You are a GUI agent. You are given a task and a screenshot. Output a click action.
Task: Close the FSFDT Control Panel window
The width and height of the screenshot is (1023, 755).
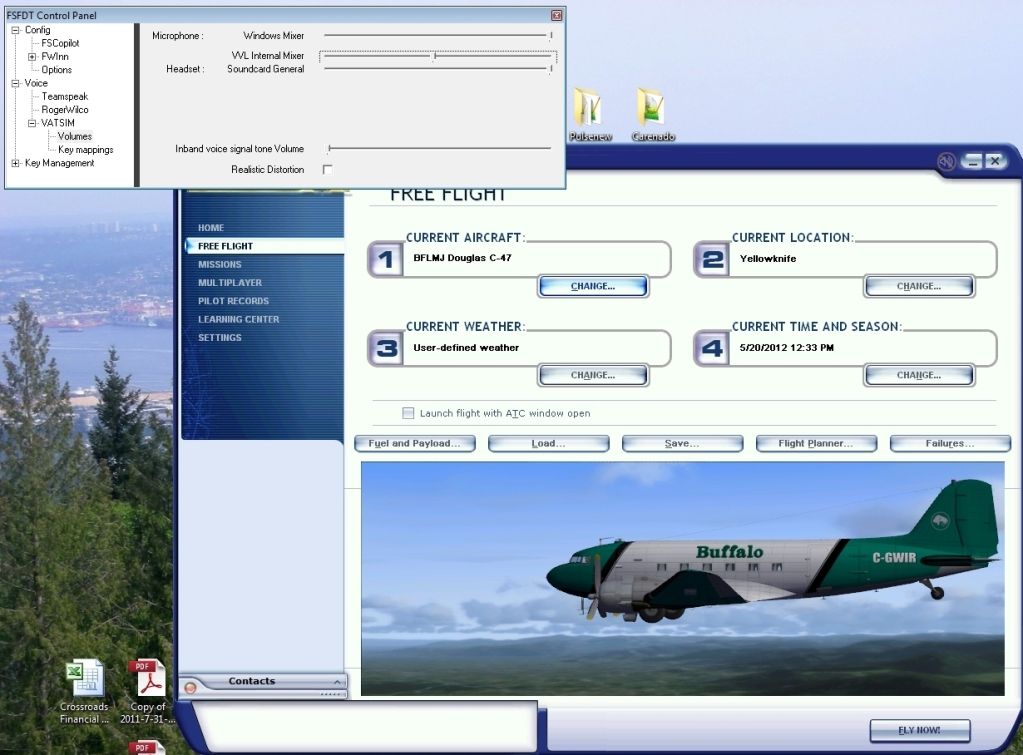point(557,15)
